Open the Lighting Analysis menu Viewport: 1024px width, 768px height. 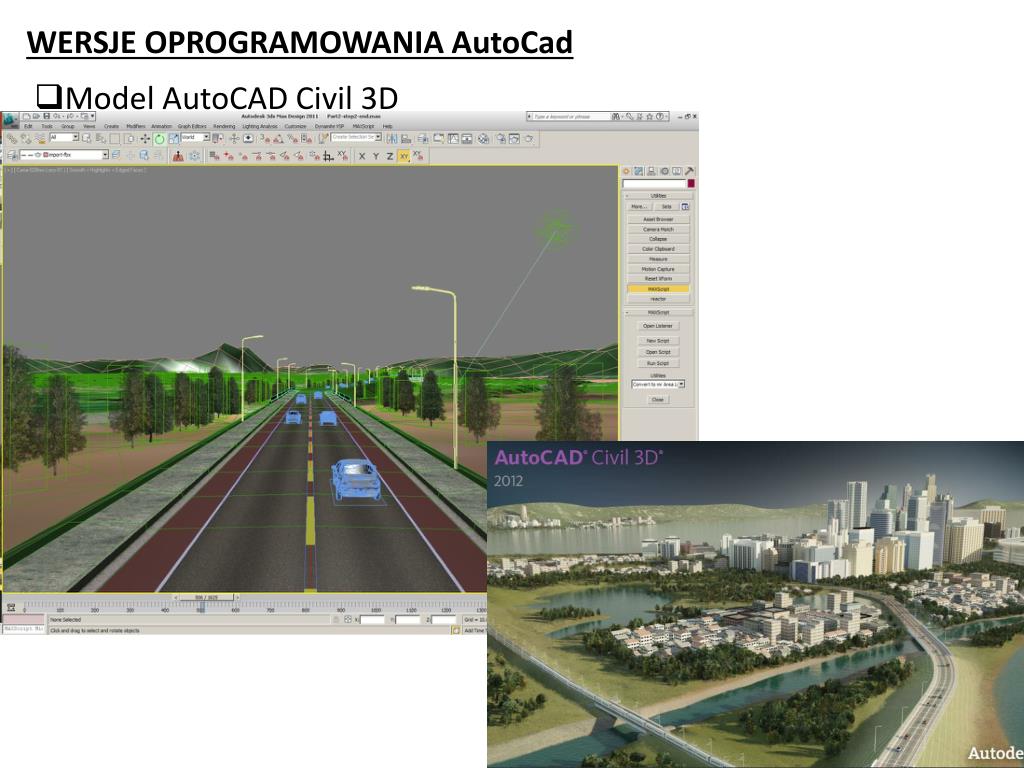click(x=259, y=126)
